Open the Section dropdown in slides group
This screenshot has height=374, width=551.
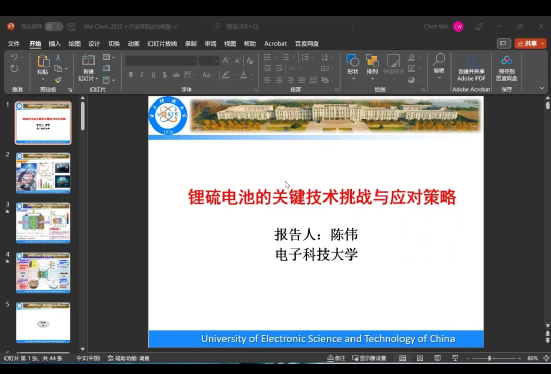point(109,80)
